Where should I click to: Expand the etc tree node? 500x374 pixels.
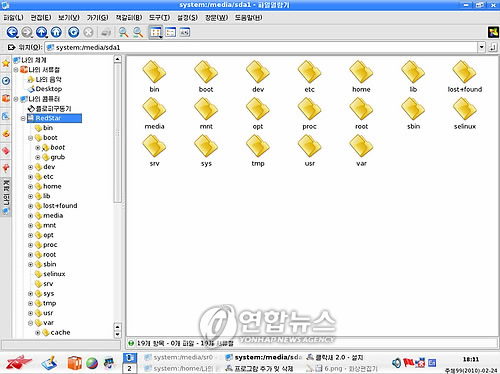pyautogui.click(x=30, y=177)
